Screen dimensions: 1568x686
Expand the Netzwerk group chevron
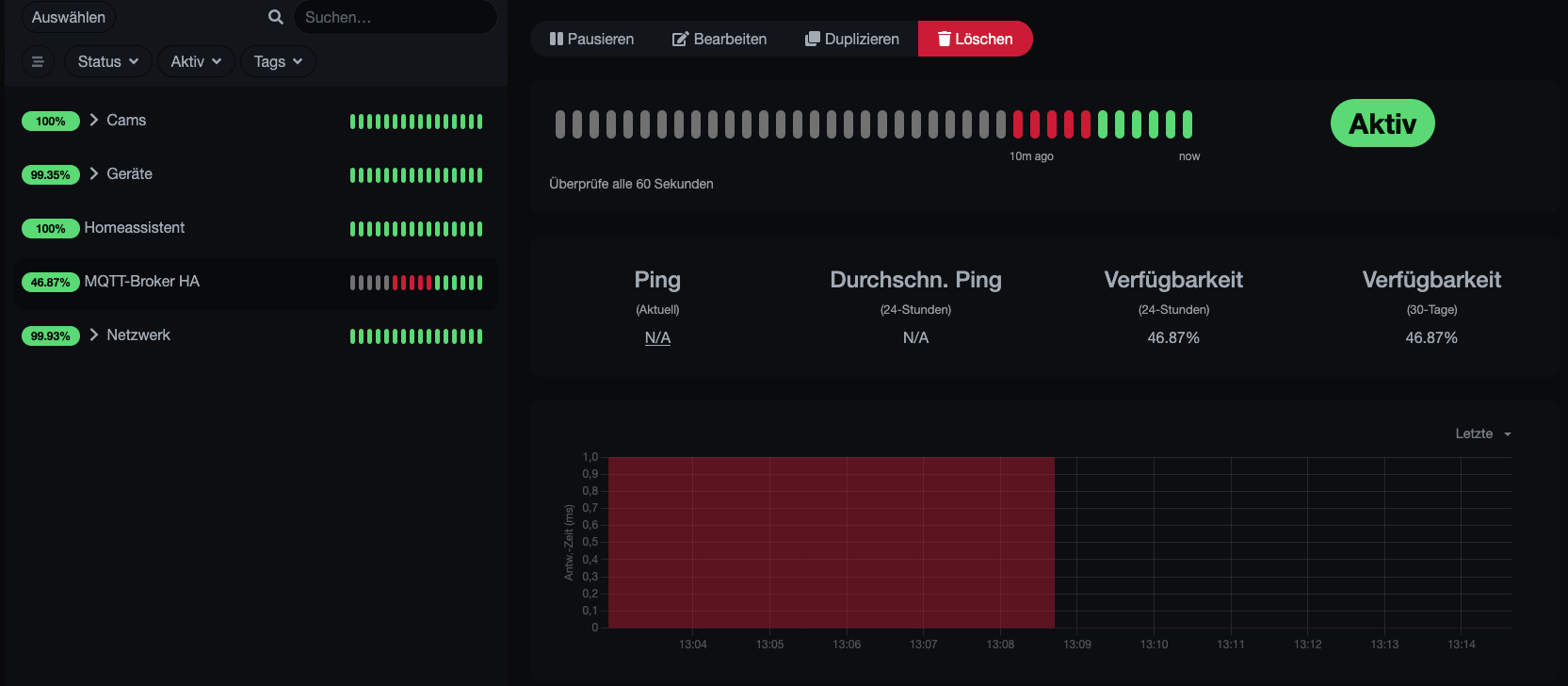(x=94, y=335)
